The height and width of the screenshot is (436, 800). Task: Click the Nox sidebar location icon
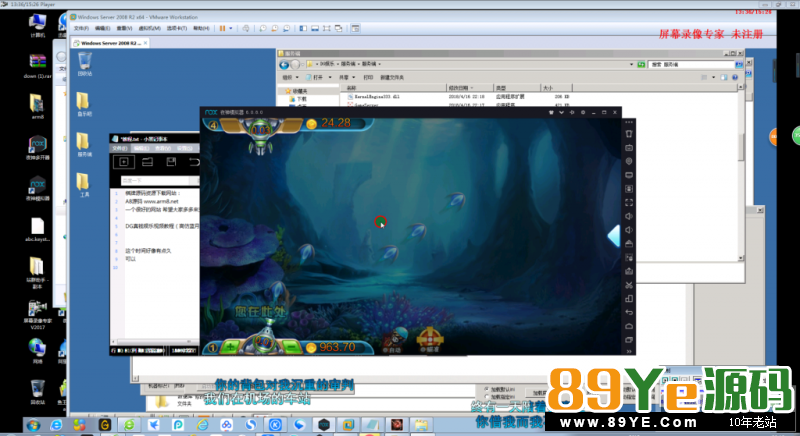[629, 161]
